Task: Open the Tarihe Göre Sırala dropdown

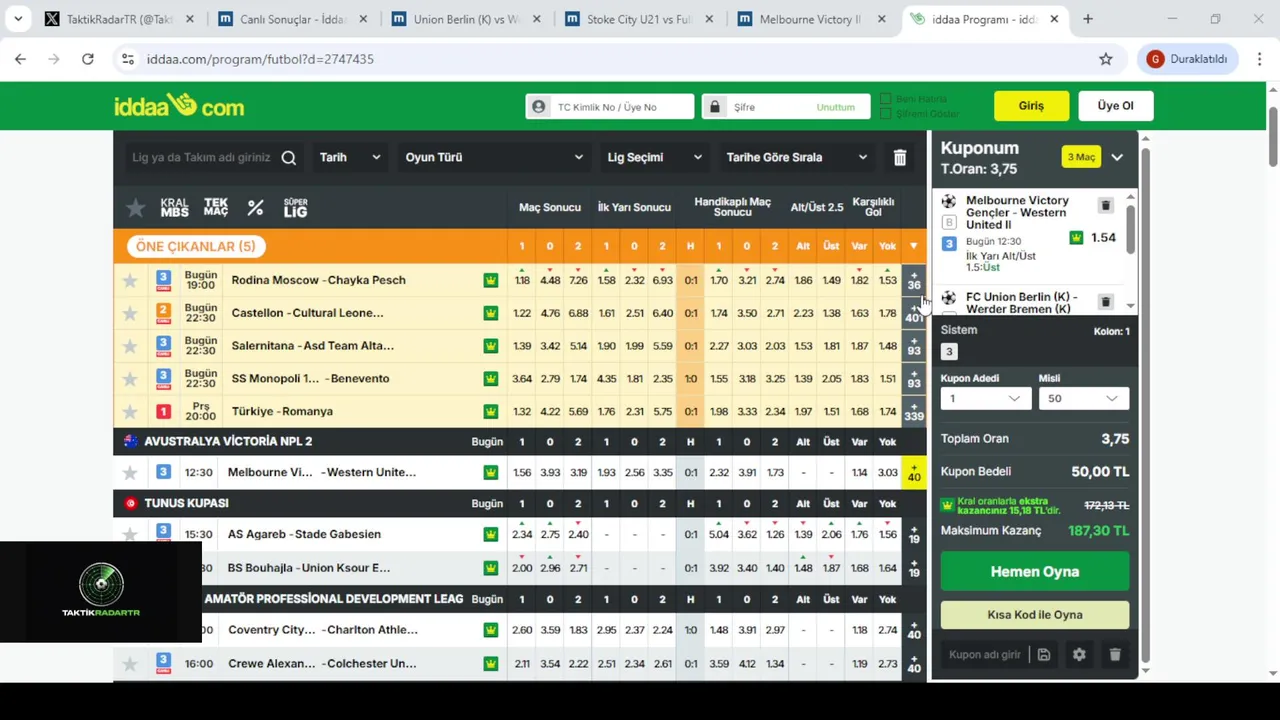Action: 797,157
